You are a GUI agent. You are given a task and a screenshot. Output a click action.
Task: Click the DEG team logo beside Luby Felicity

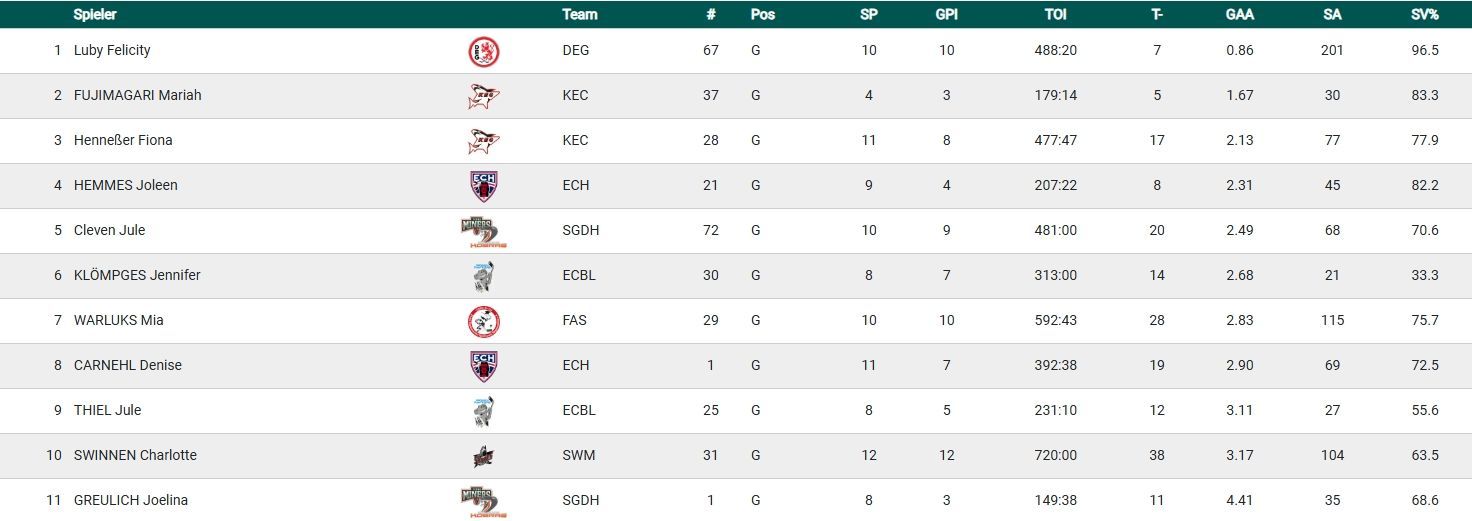tap(484, 51)
